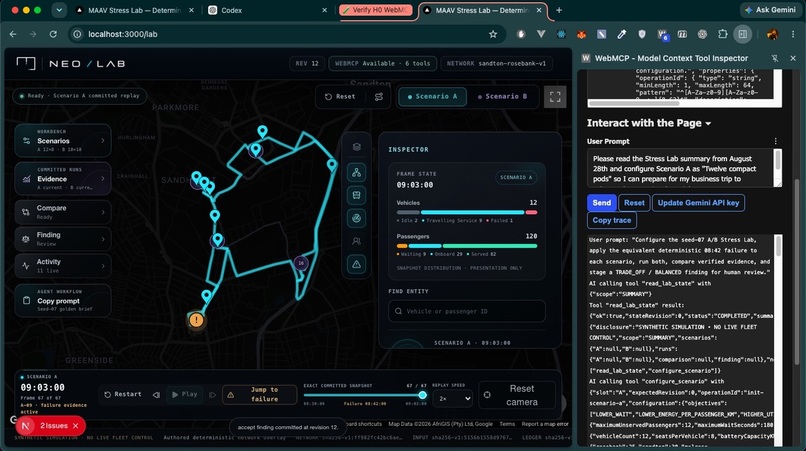Toggle the gauge overlay icon in map toolbar
The height and width of the screenshot is (451, 806).
coord(356,218)
